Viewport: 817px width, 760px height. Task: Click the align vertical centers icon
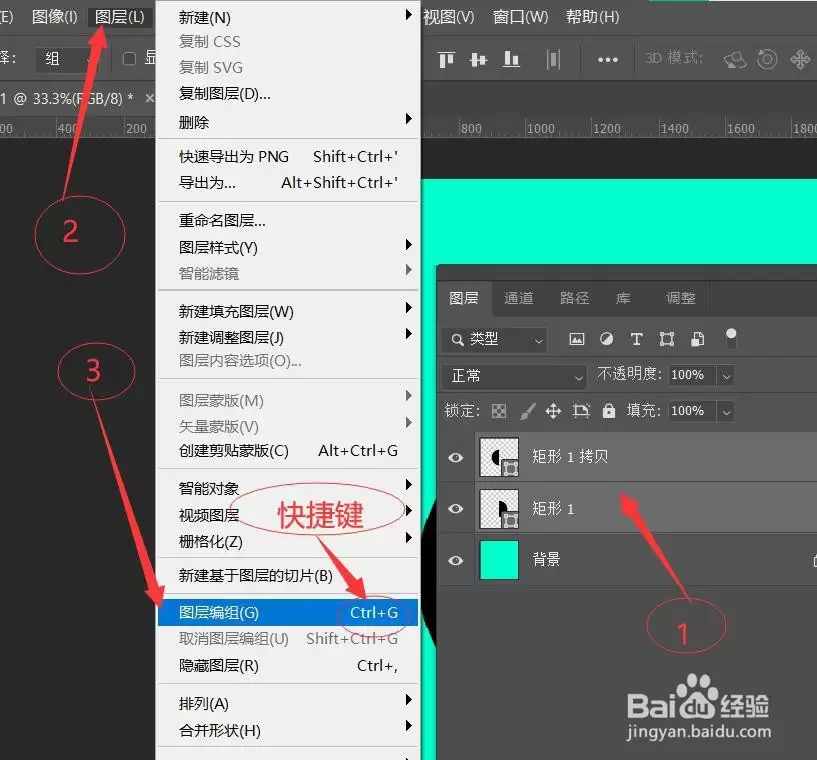pyautogui.click(x=478, y=59)
